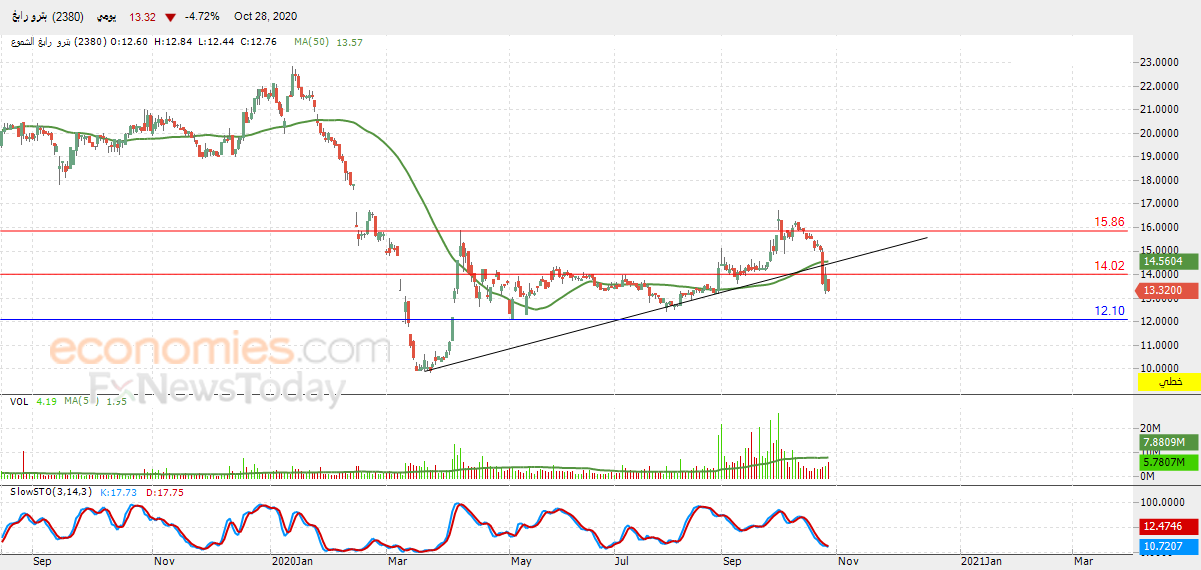Click the FxNewsToday watermark logo
The image size is (1201, 570).
click(x=217, y=388)
